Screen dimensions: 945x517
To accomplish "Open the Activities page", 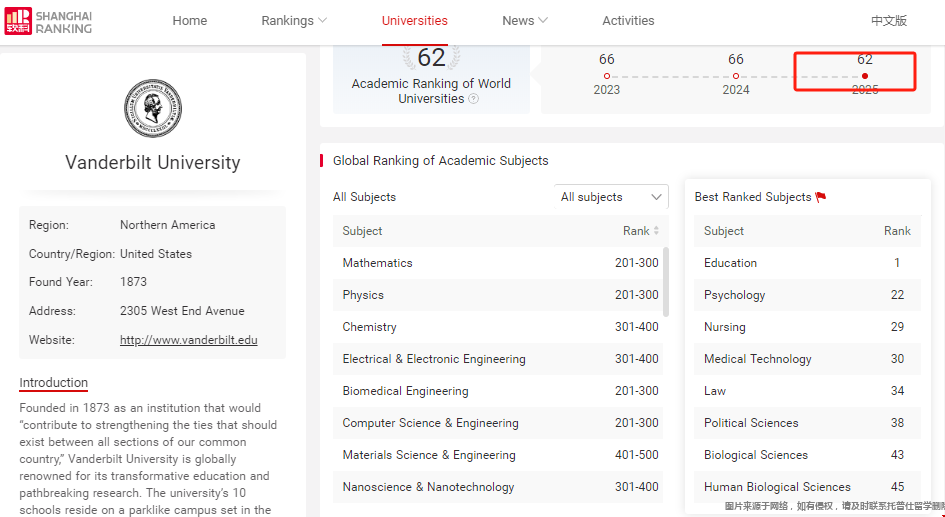I will 628,21.
